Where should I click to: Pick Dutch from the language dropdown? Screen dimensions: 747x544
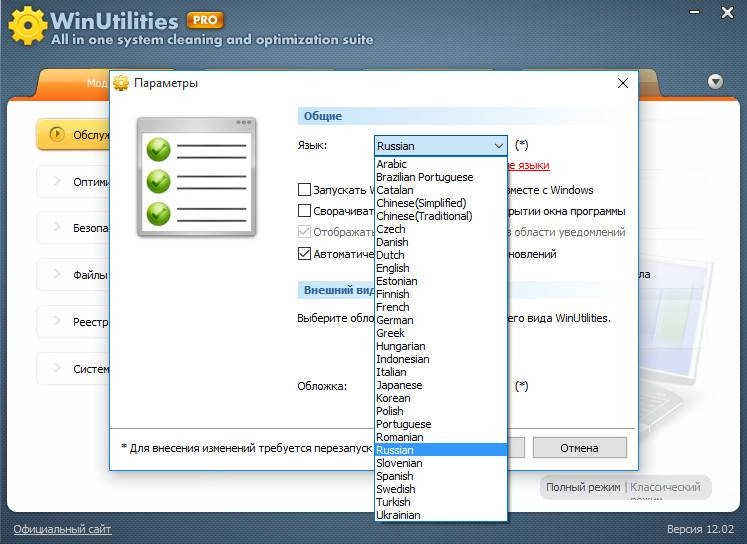441,255
